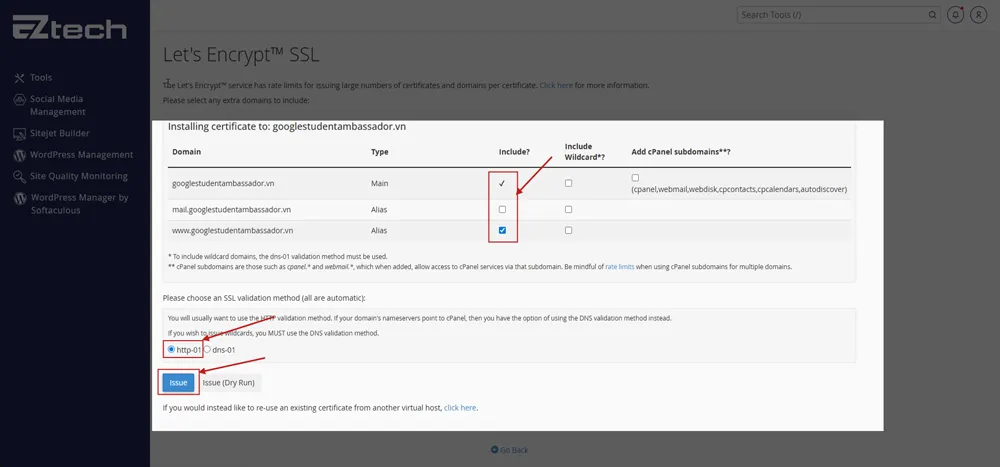The height and width of the screenshot is (467, 1000).
Task: Open Sitejet Builder menu item
Action: [x=60, y=133]
